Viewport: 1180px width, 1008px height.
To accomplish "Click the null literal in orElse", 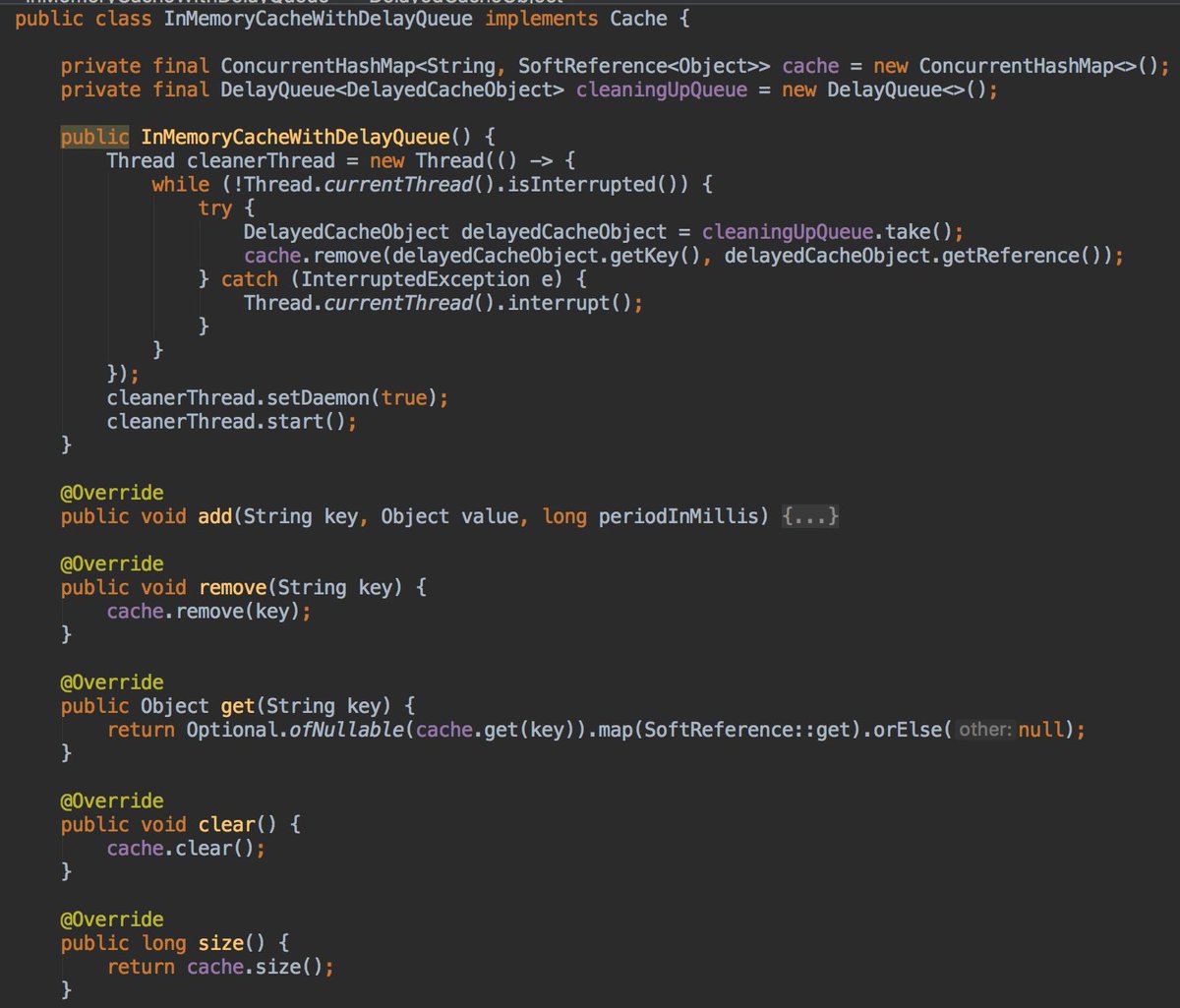I will pyautogui.click(x=1041, y=730).
